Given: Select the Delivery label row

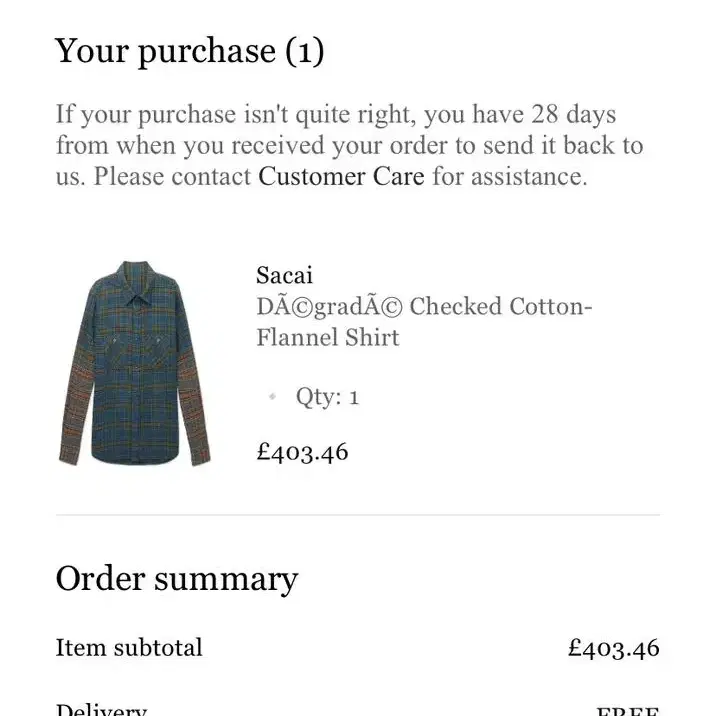Looking at the screenshot, I should (358, 709).
